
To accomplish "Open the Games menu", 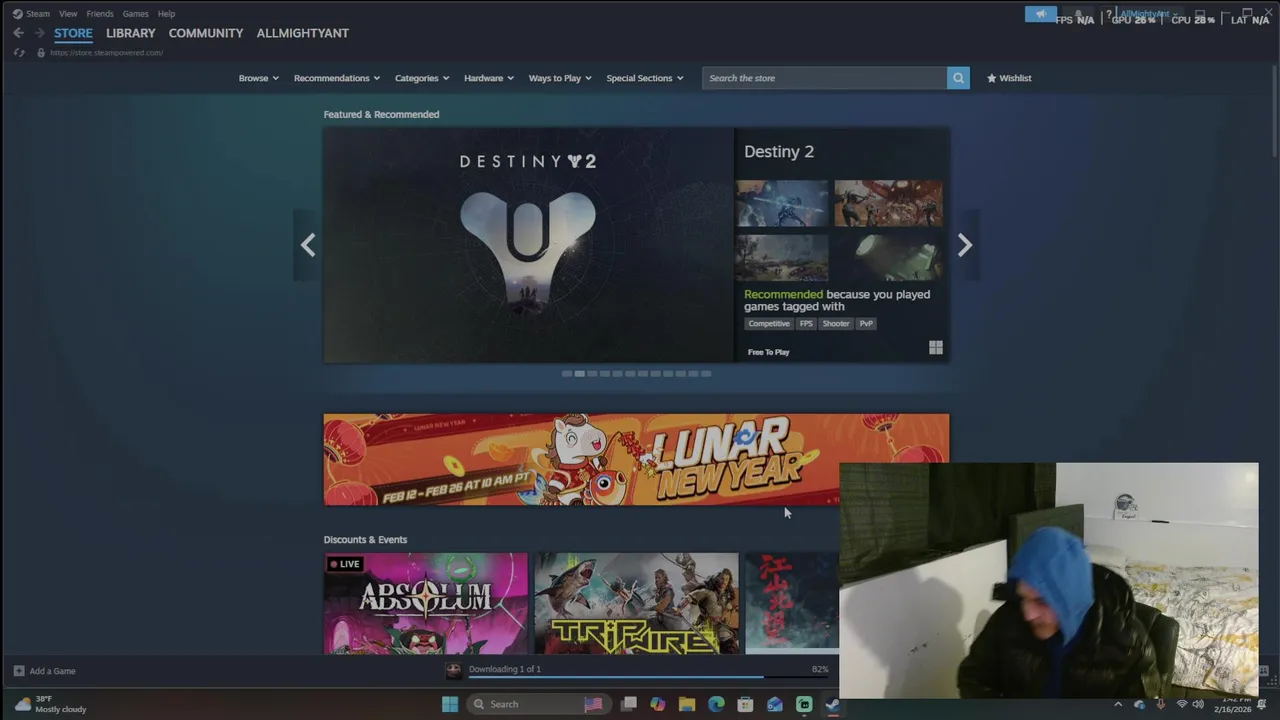I will point(135,14).
